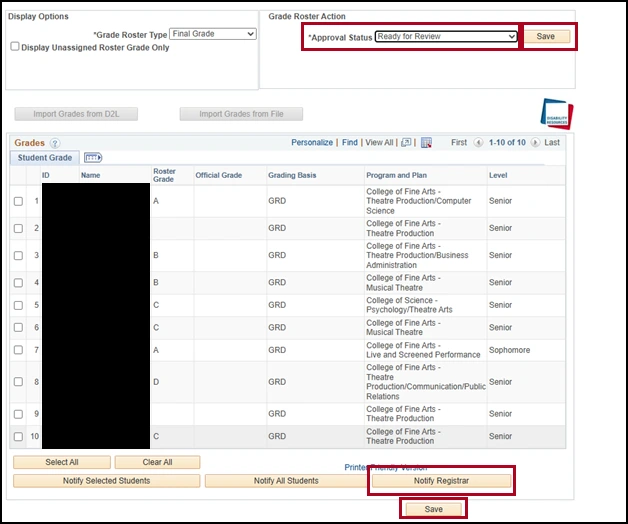Sort by Level column header
The image size is (628, 524).
point(498,175)
